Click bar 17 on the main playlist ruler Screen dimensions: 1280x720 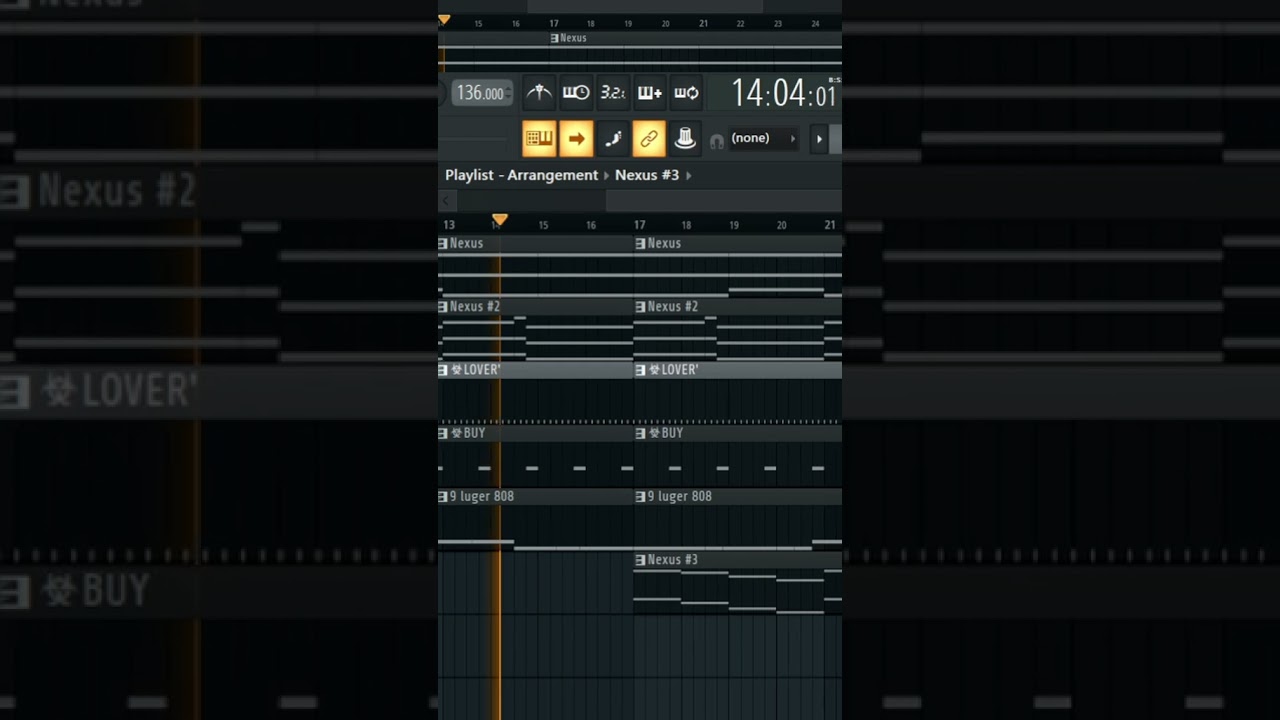[x=639, y=225]
